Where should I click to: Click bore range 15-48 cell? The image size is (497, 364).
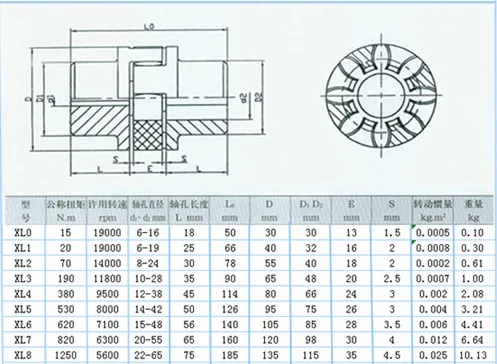[x=149, y=325]
